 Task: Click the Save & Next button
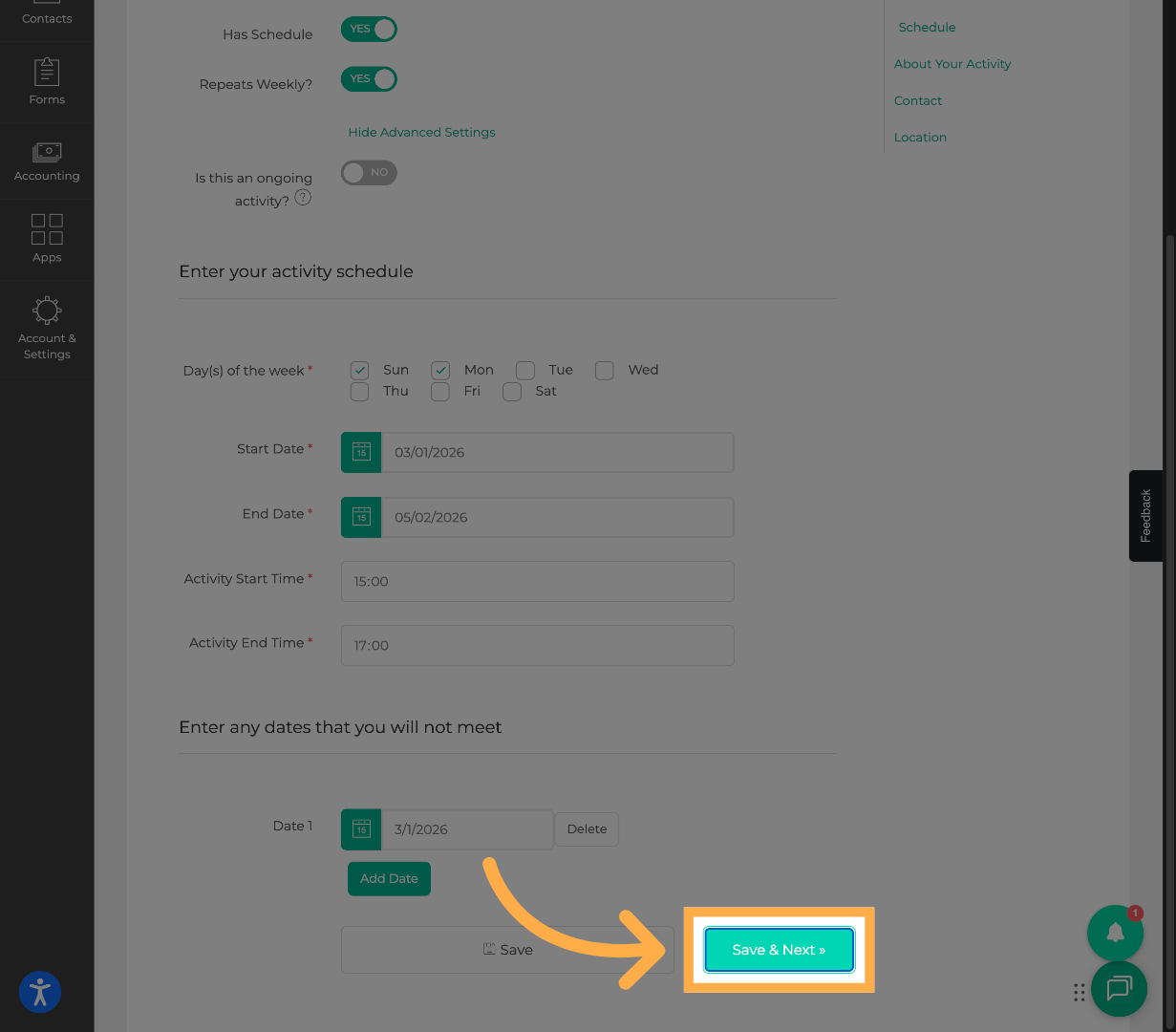[x=779, y=950]
